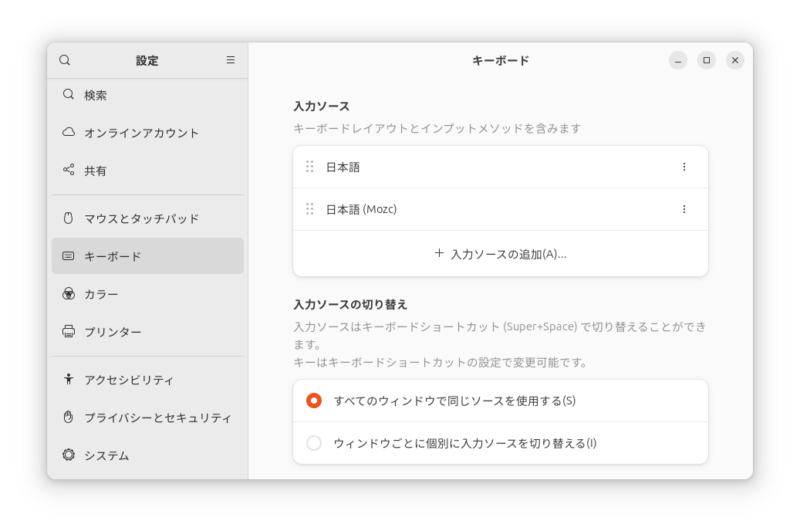Open the three-dot menu for 日本語 (Mozc)
The width and height of the screenshot is (800, 531).
[x=684, y=209]
